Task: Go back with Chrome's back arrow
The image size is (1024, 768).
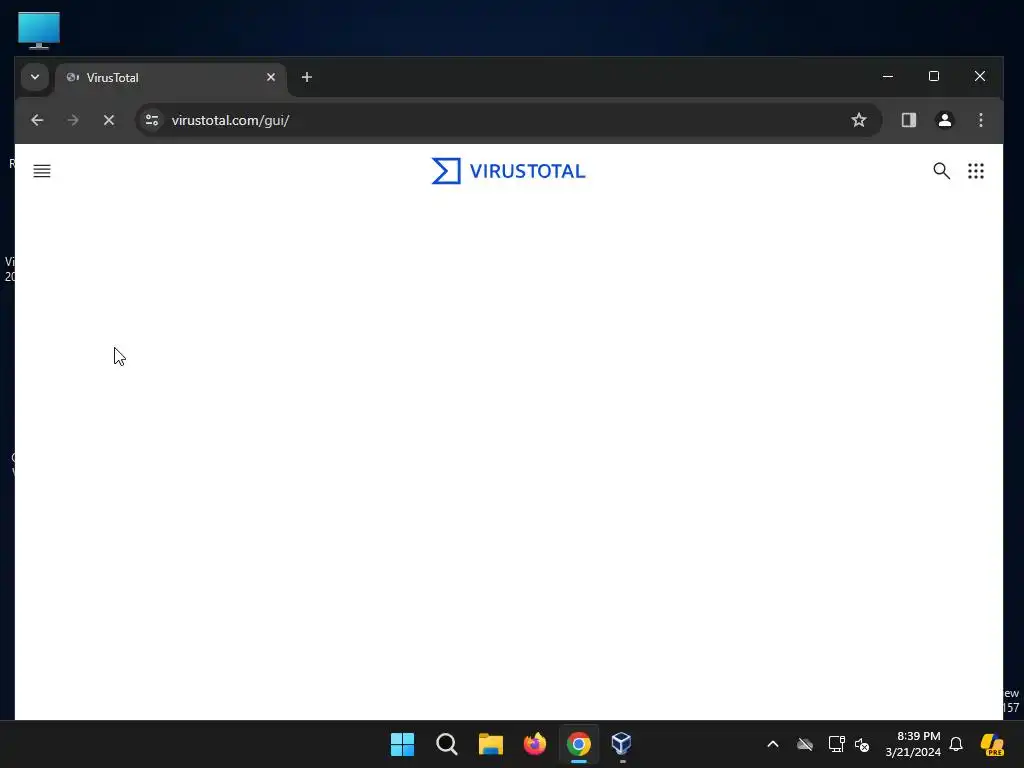Action: pos(37,120)
